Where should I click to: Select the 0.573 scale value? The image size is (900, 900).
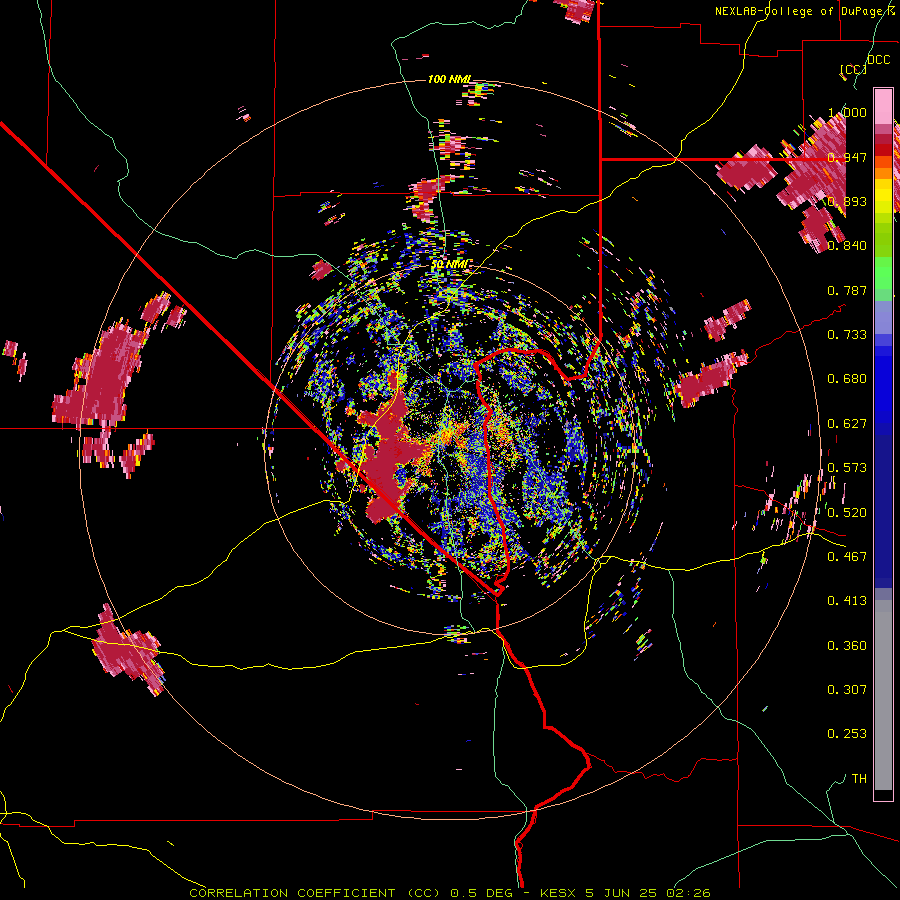pos(847,468)
